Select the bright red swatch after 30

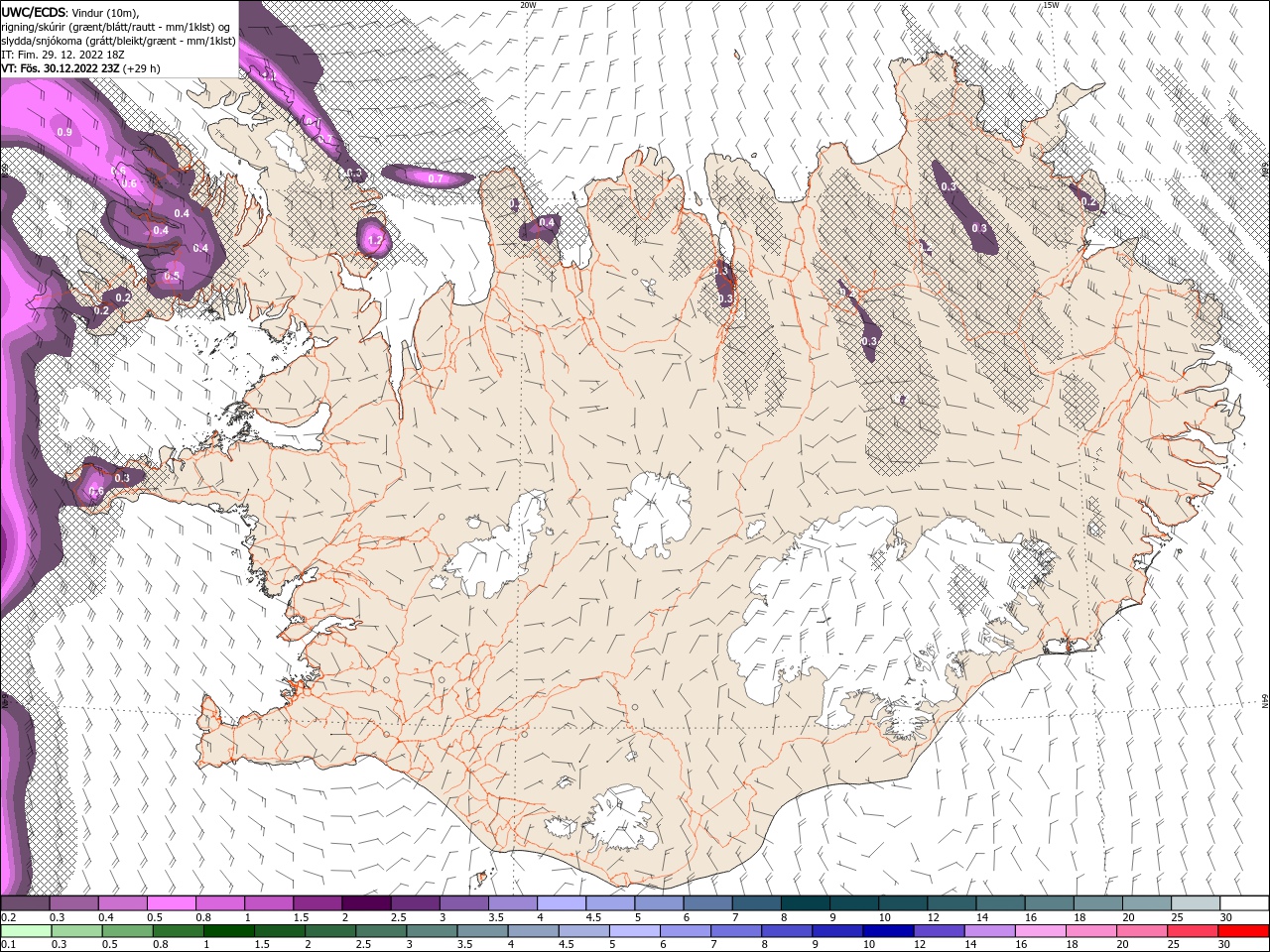(1243, 931)
